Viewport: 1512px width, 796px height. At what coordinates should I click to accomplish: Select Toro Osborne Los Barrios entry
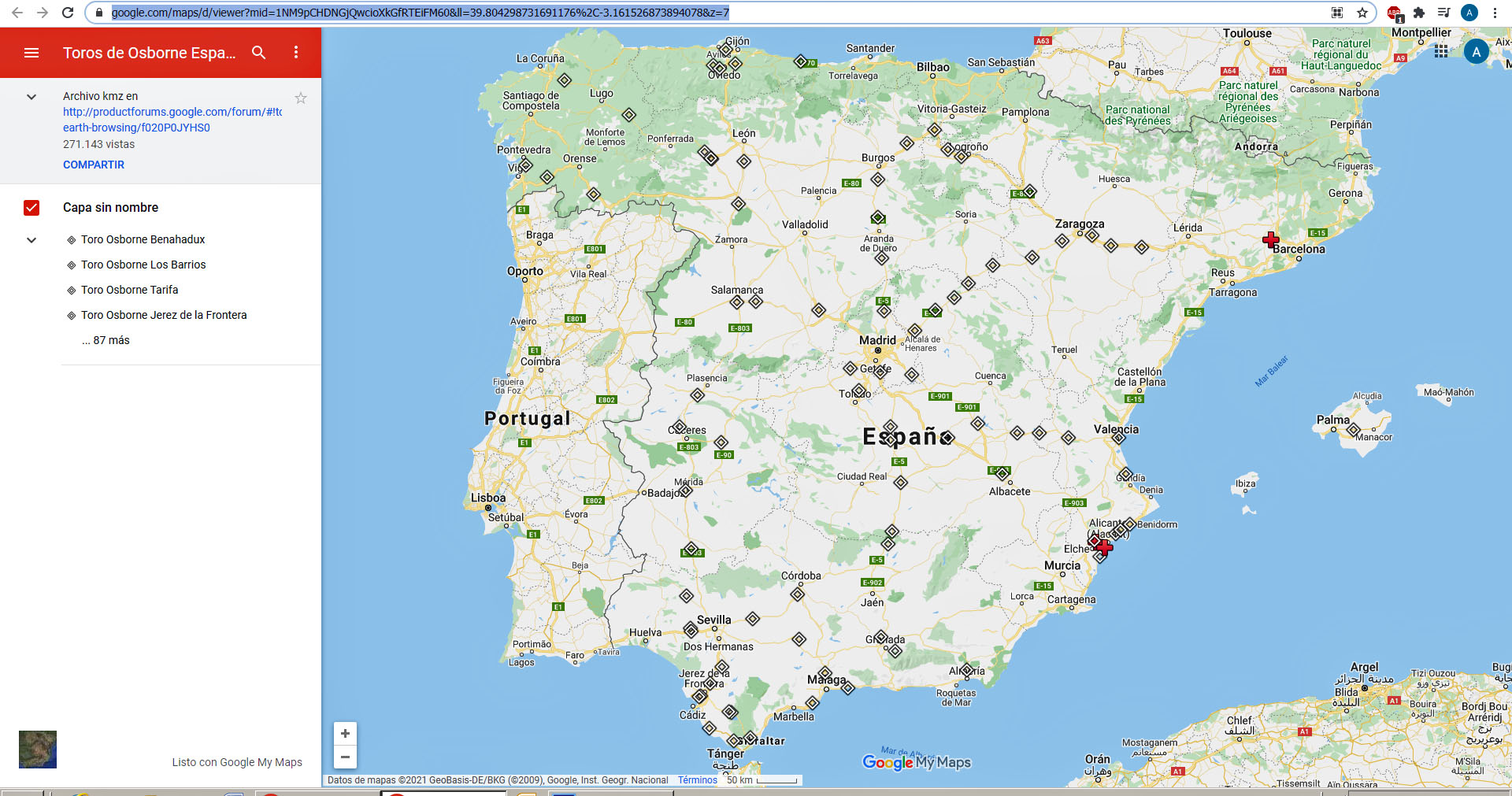pos(143,265)
